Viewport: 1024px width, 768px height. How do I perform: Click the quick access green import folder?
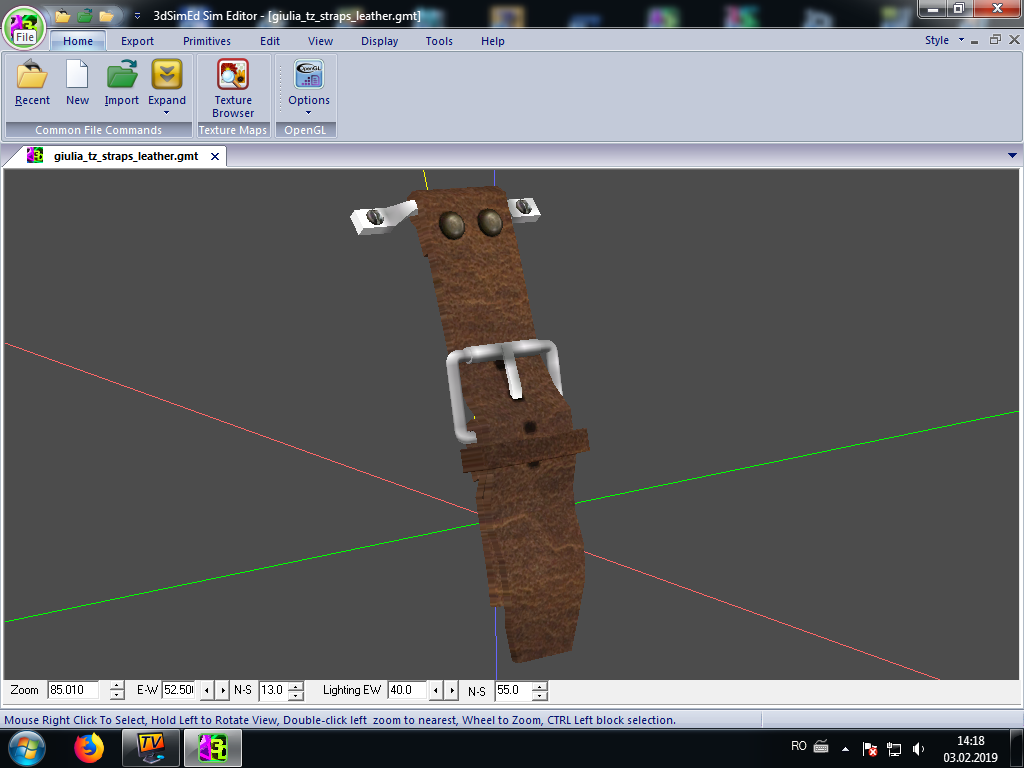(85, 16)
